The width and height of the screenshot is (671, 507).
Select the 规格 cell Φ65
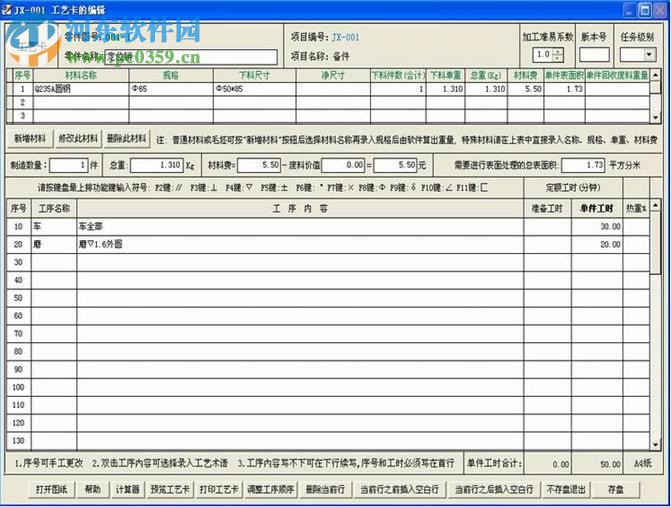(171, 89)
